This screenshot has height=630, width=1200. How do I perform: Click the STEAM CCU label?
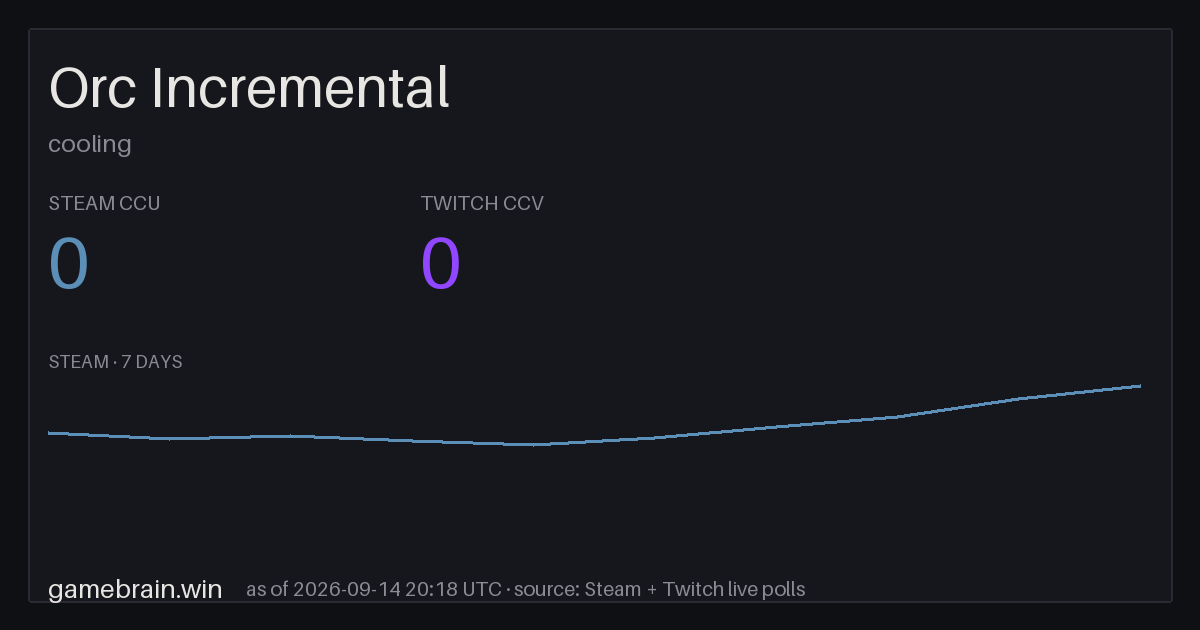(x=104, y=203)
